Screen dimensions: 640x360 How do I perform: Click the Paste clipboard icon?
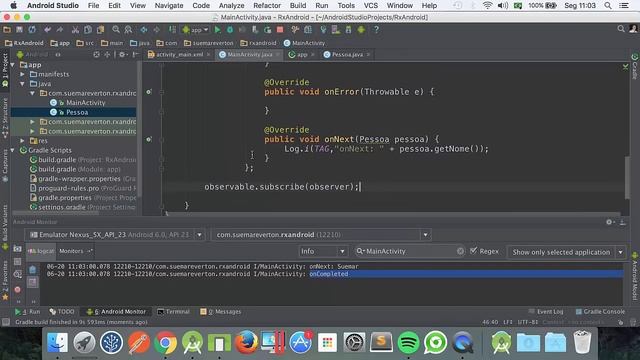coord(100,29)
